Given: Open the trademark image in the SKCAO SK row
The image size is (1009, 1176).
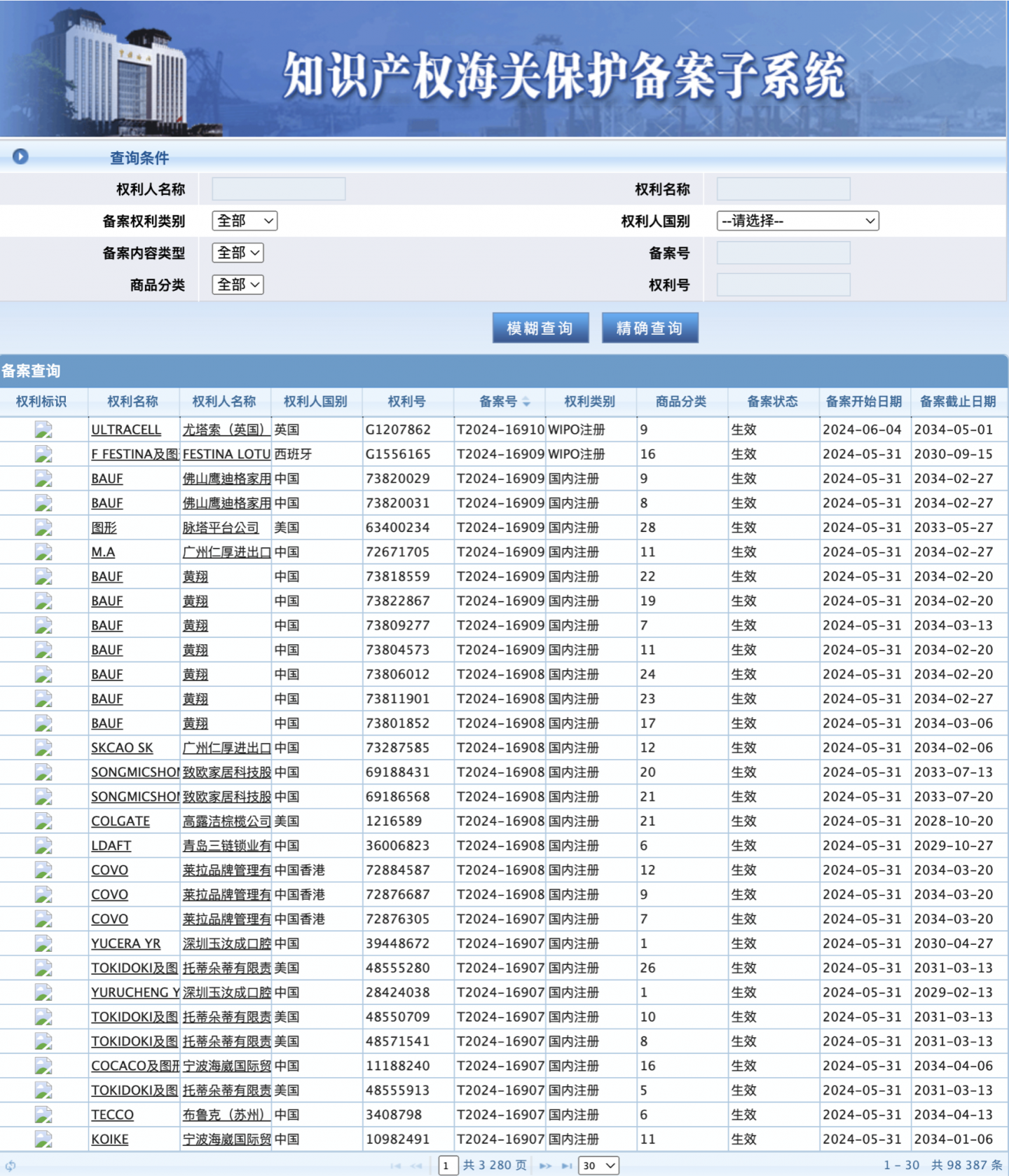Looking at the screenshot, I should pos(43,748).
